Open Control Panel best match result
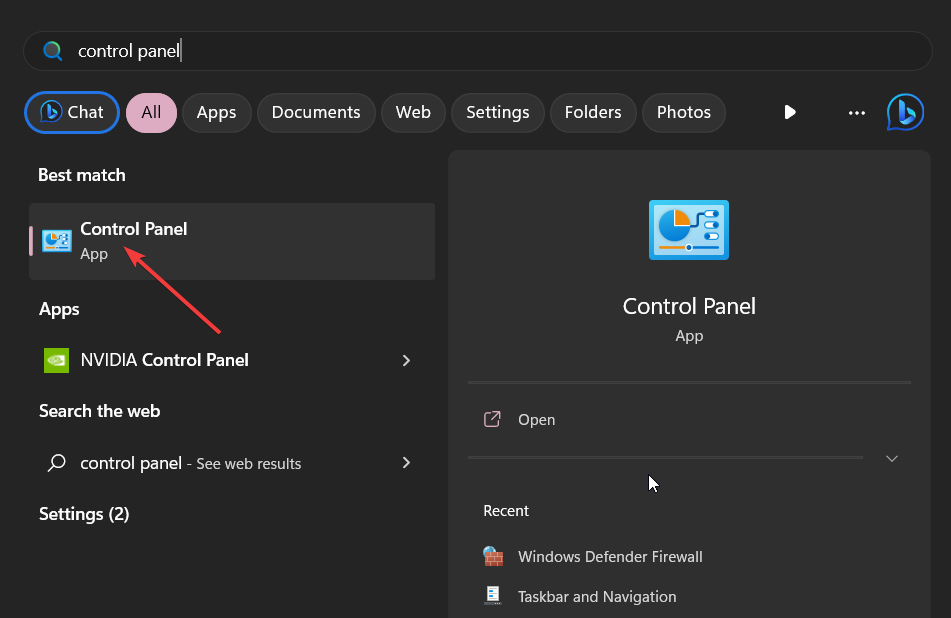 point(232,241)
